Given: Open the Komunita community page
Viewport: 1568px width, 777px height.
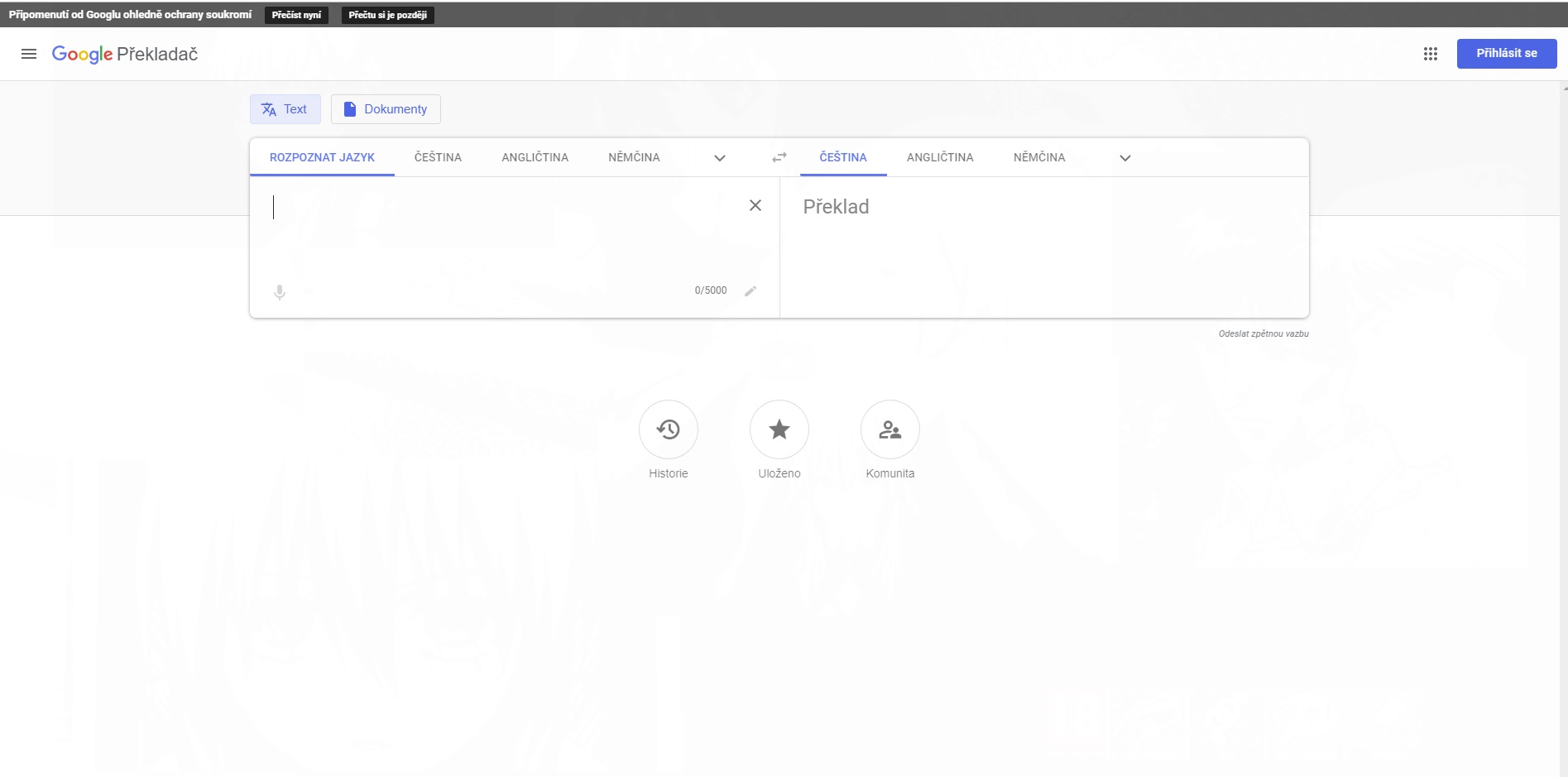Looking at the screenshot, I should click(x=890, y=429).
